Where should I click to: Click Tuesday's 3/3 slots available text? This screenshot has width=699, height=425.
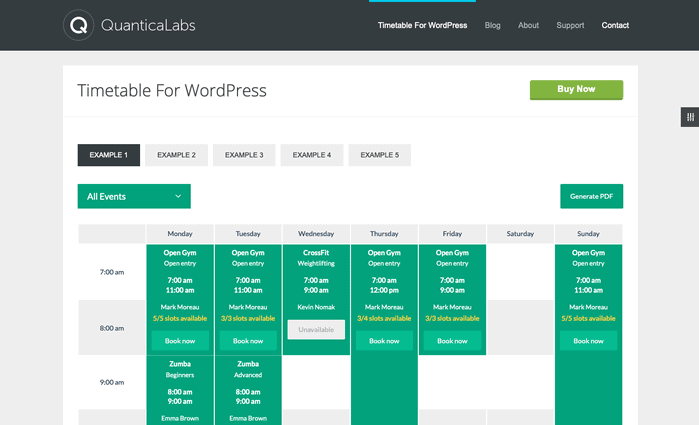coord(248,318)
